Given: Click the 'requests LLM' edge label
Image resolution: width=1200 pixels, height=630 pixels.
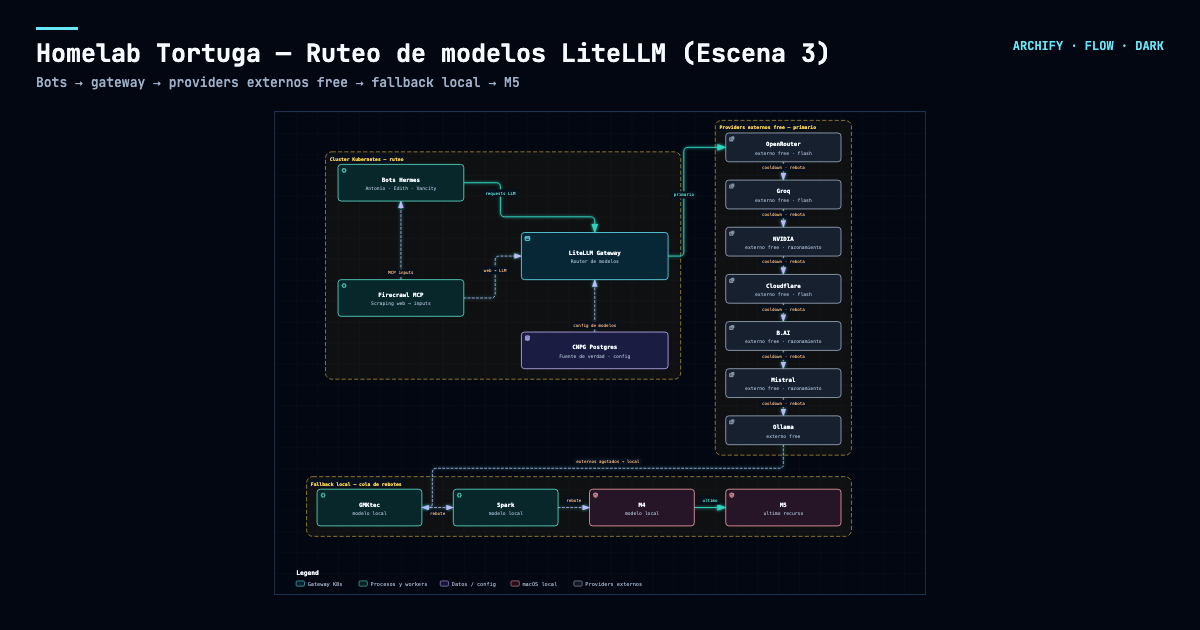Looking at the screenshot, I should pyautogui.click(x=500, y=193).
